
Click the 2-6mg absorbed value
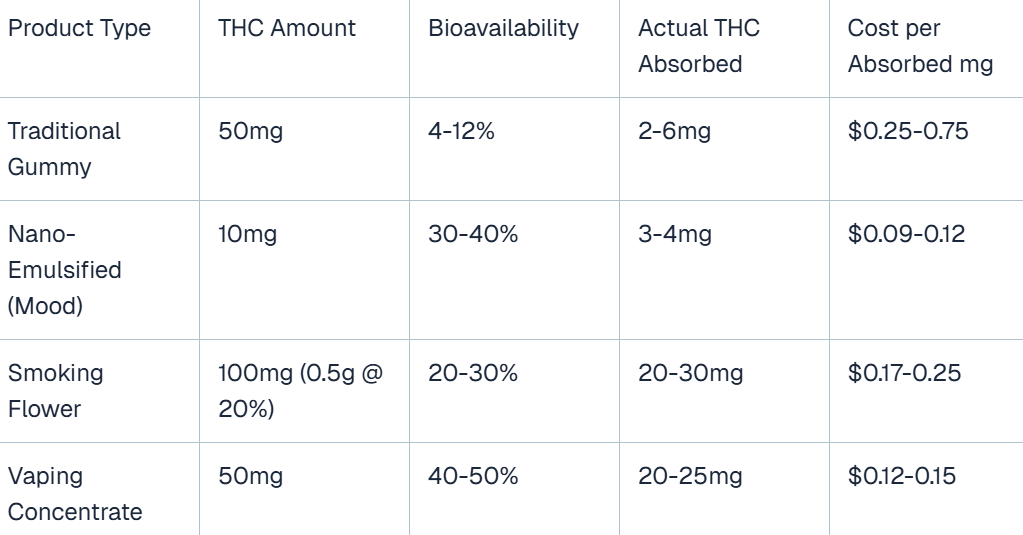pos(674,130)
